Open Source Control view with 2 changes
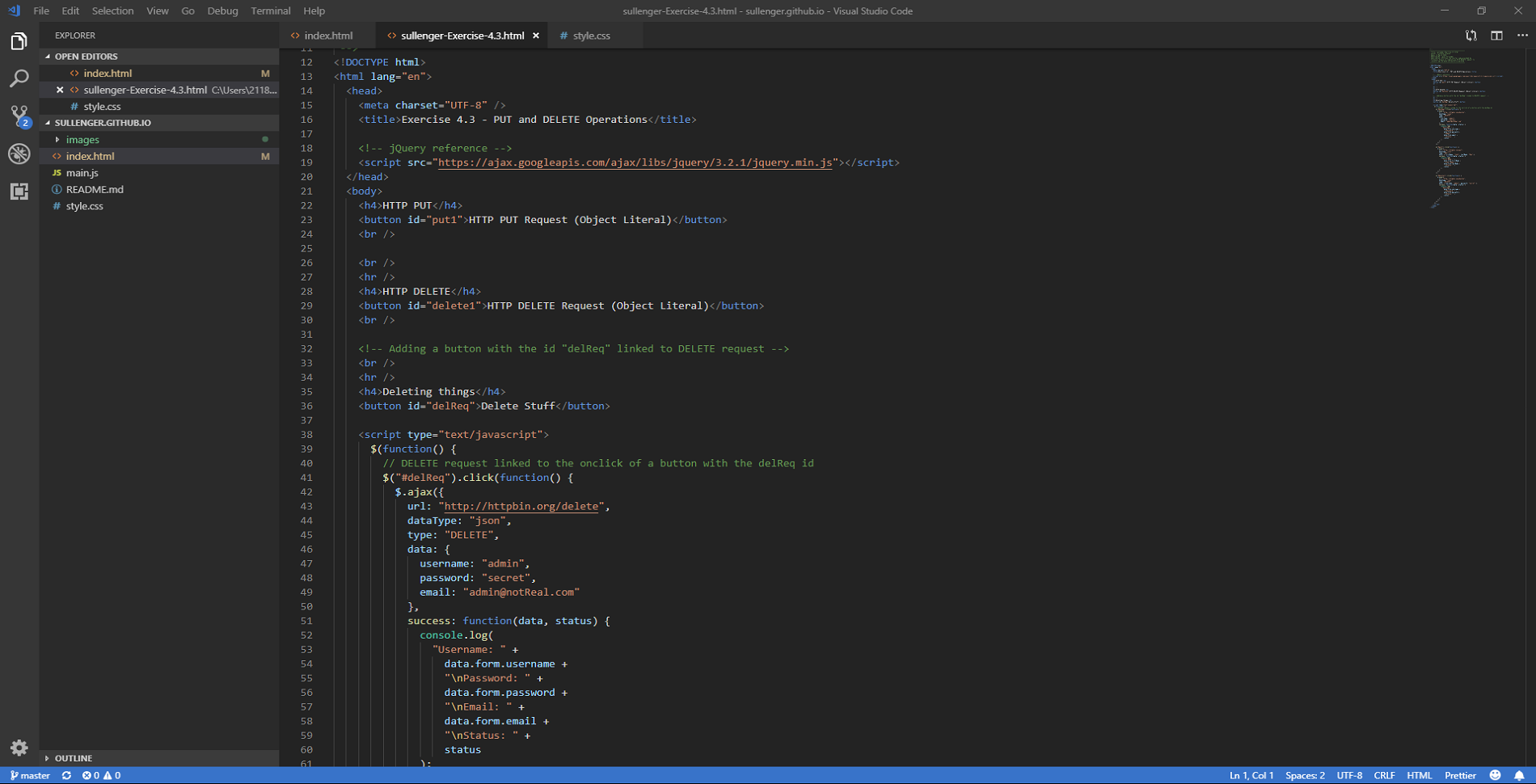Image resolution: width=1536 pixels, height=784 pixels. [19, 116]
